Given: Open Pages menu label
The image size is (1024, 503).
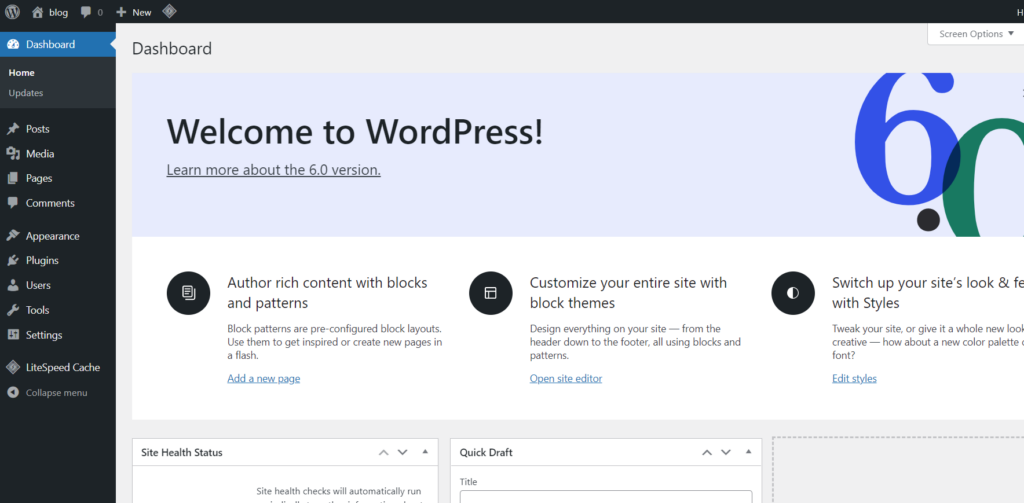Looking at the screenshot, I should click(x=39, y=178).
